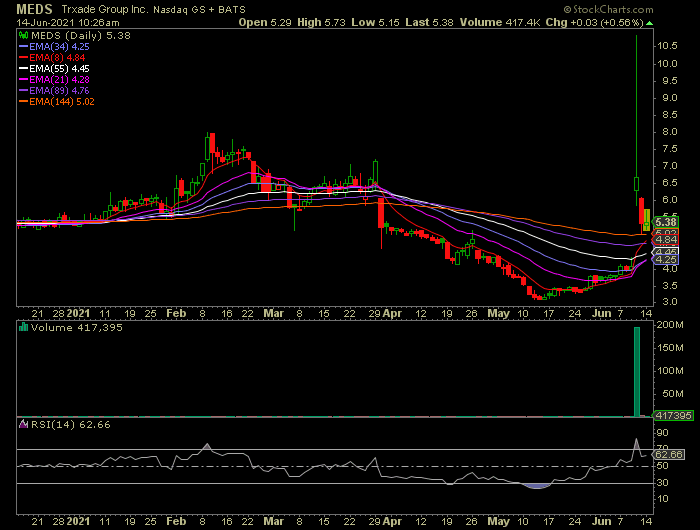Click the 14-Jun-2021 10:26am timestamp
This screenshot has height=530, width=700.
point(68,22)
